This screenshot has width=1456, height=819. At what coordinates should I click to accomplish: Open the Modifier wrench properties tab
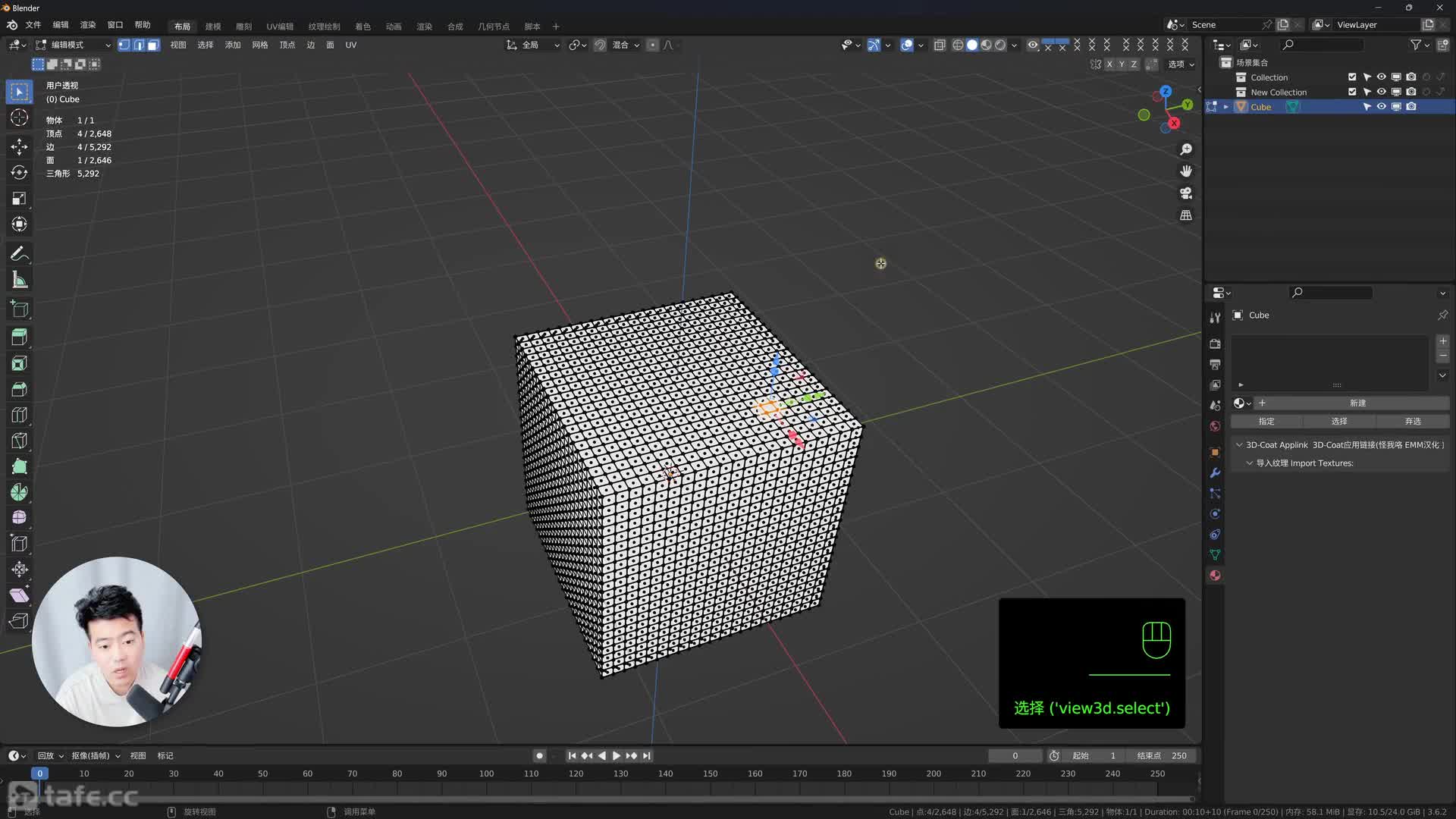1215,473
